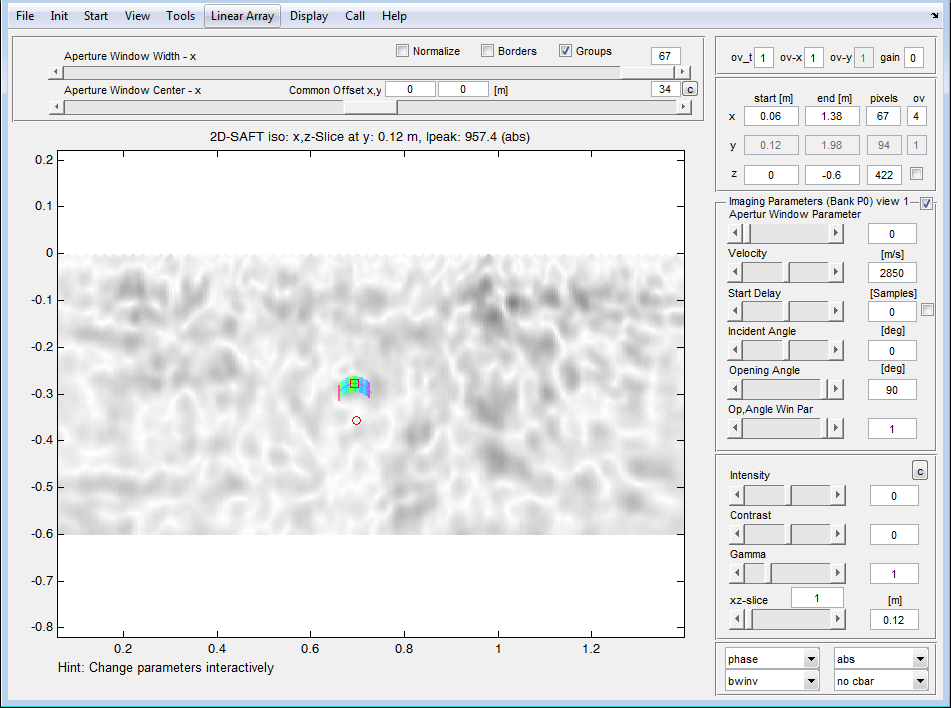Click the z end field showing -0.6
951x708 pixels.
[832, 175]
